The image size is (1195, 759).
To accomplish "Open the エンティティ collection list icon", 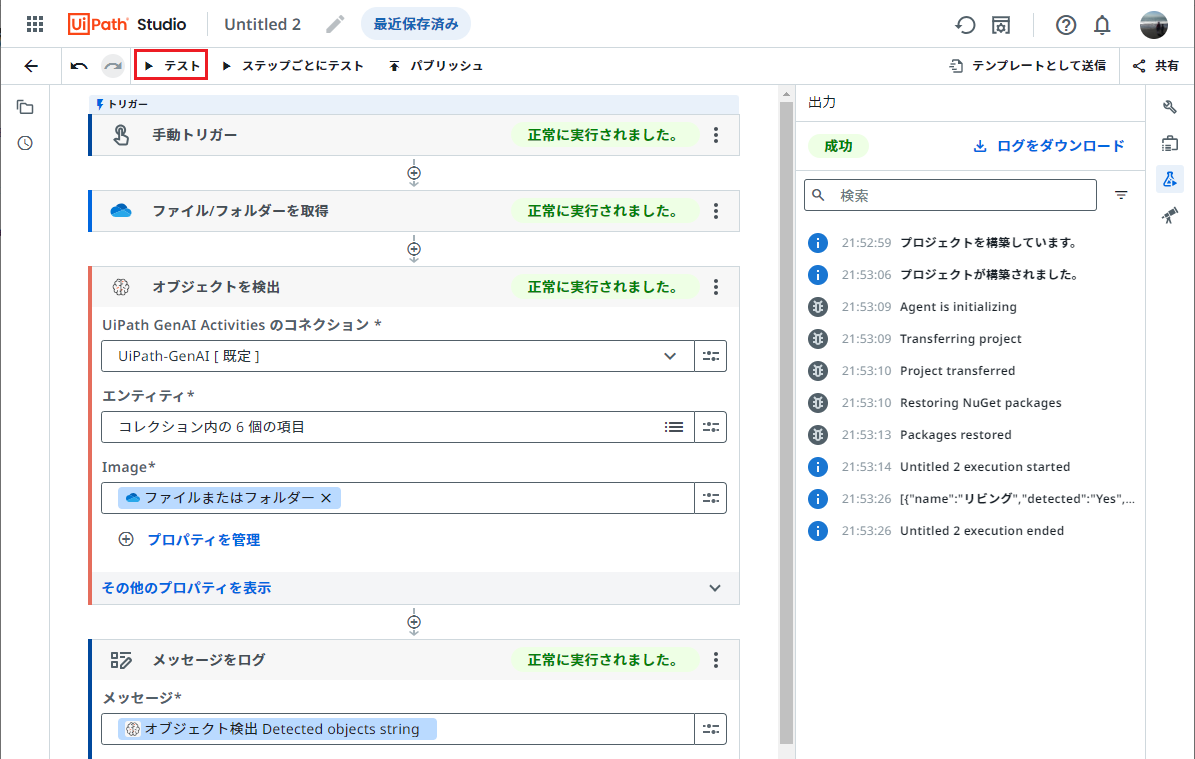I will click(674, 427).
